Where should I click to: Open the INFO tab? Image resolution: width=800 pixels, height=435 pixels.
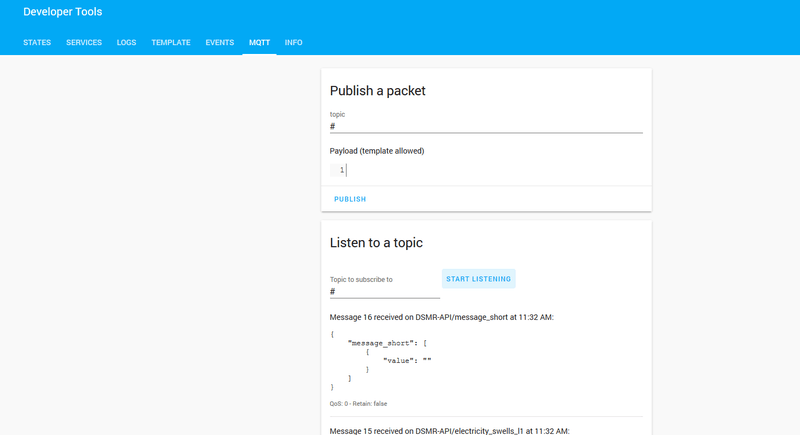point(293,42)
